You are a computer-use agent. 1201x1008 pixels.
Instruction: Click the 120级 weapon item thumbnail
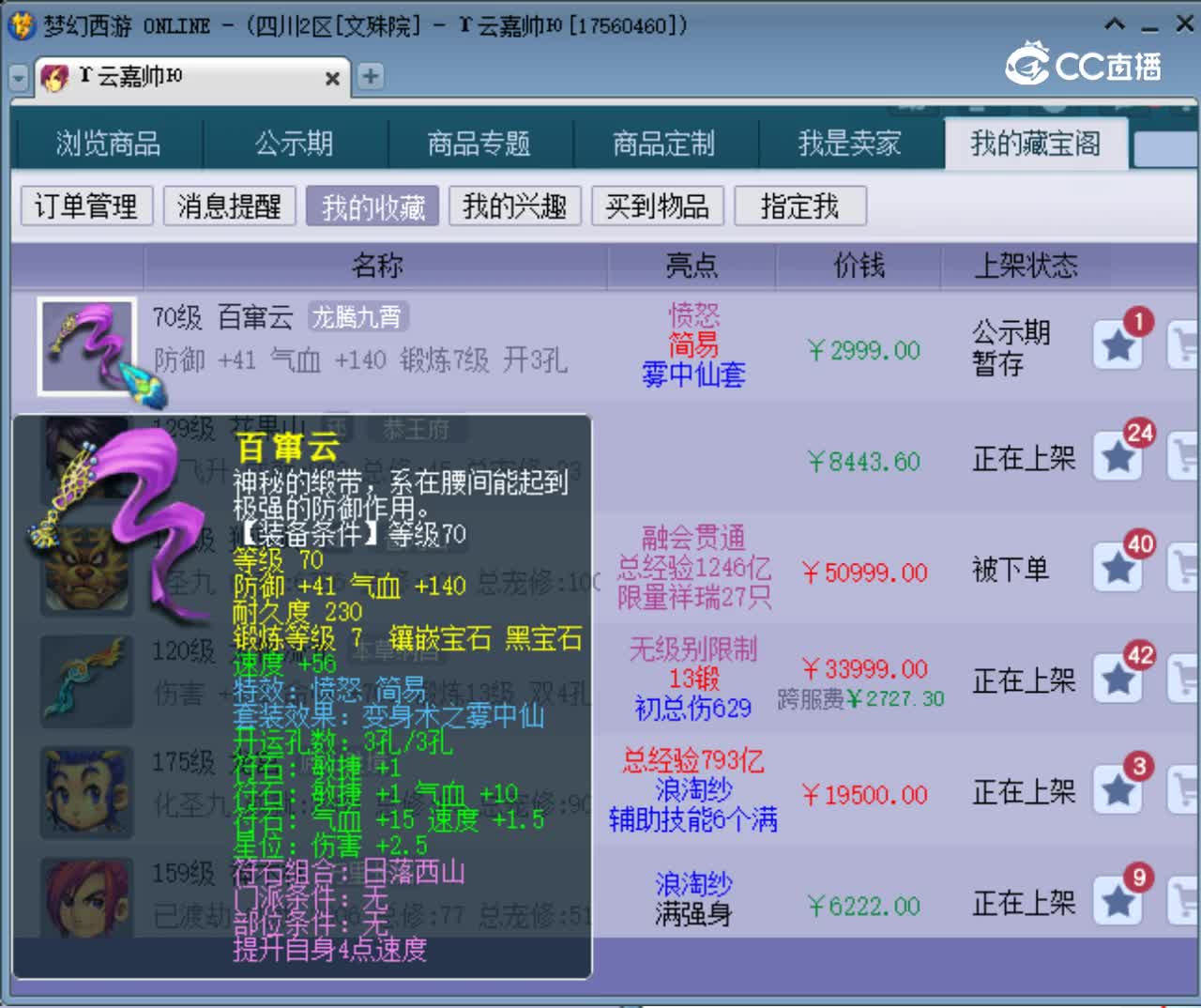86,680
